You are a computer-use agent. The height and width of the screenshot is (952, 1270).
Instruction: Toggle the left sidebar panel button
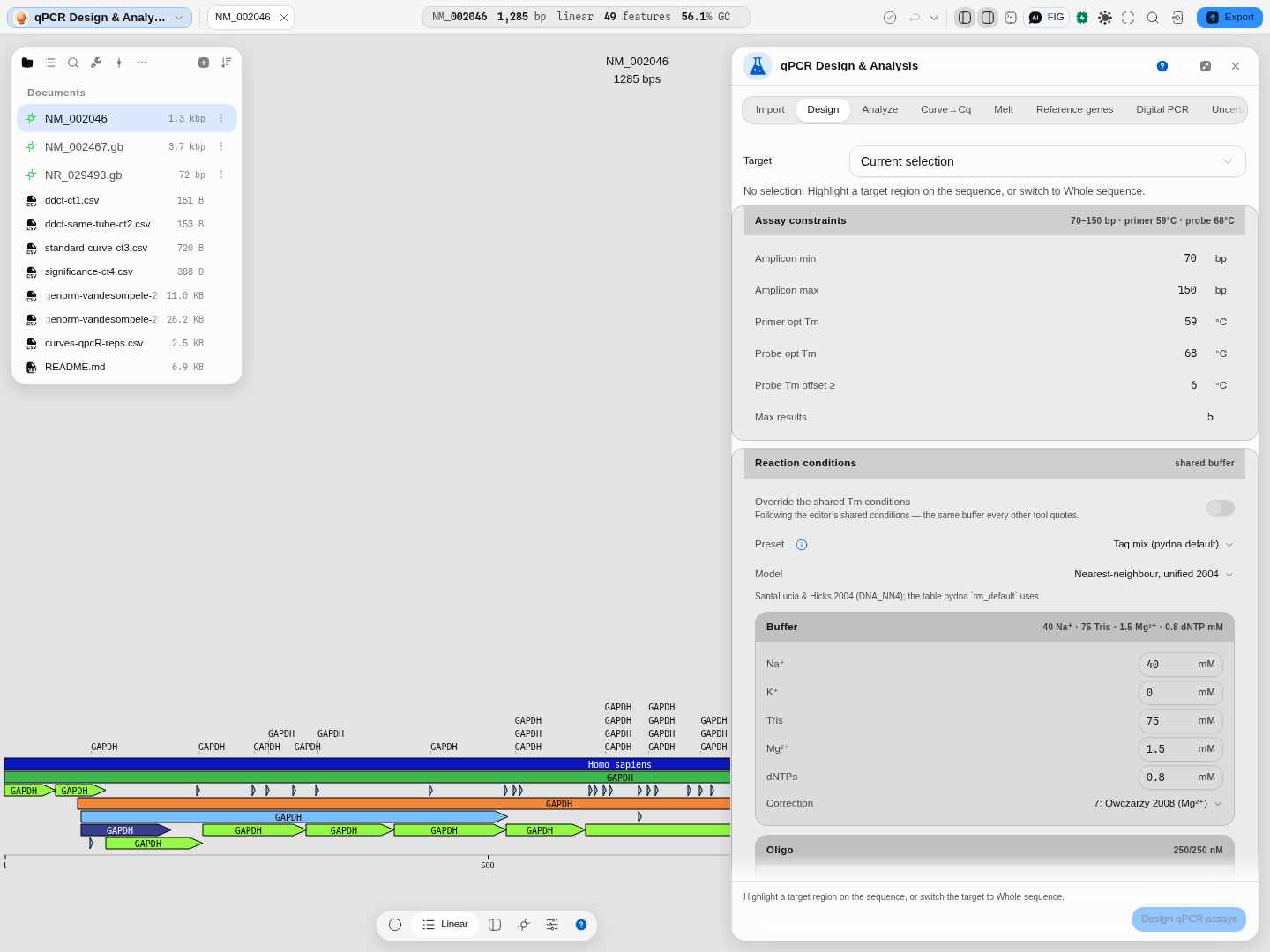pyautogui.click(x=965, y=18)
